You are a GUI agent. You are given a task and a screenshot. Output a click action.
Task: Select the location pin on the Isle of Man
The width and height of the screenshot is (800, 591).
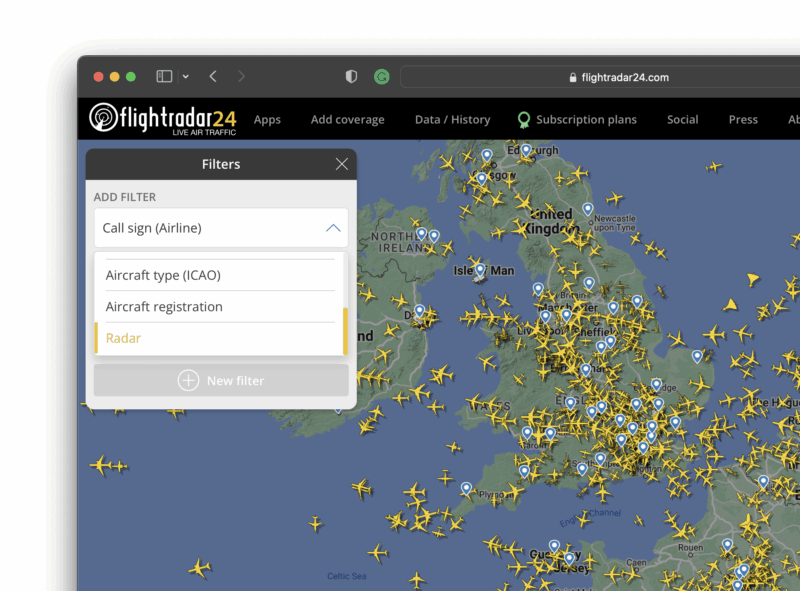click(479, 270)
